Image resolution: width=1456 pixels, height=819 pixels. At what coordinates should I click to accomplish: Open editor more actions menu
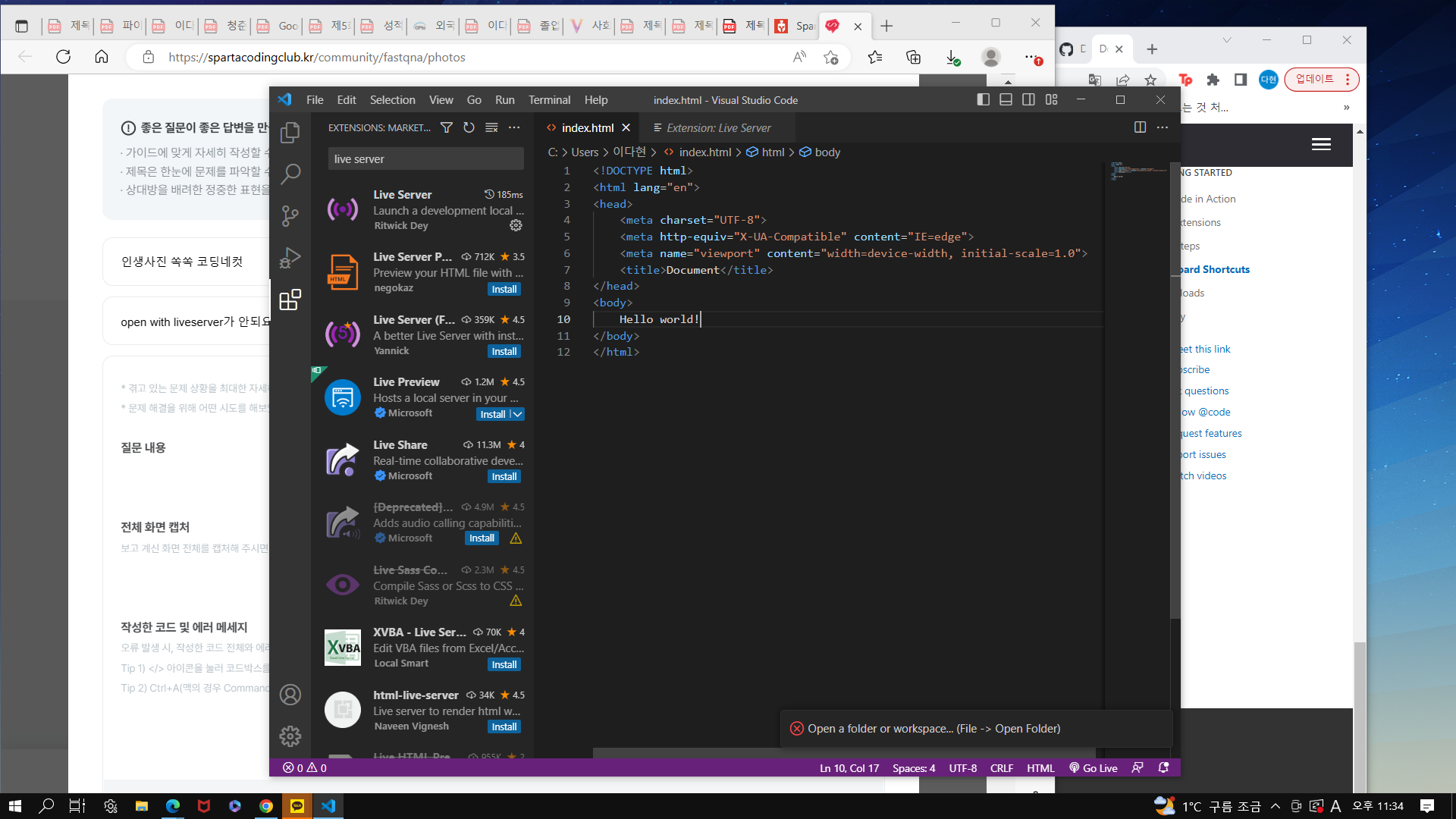point(1163,127)
